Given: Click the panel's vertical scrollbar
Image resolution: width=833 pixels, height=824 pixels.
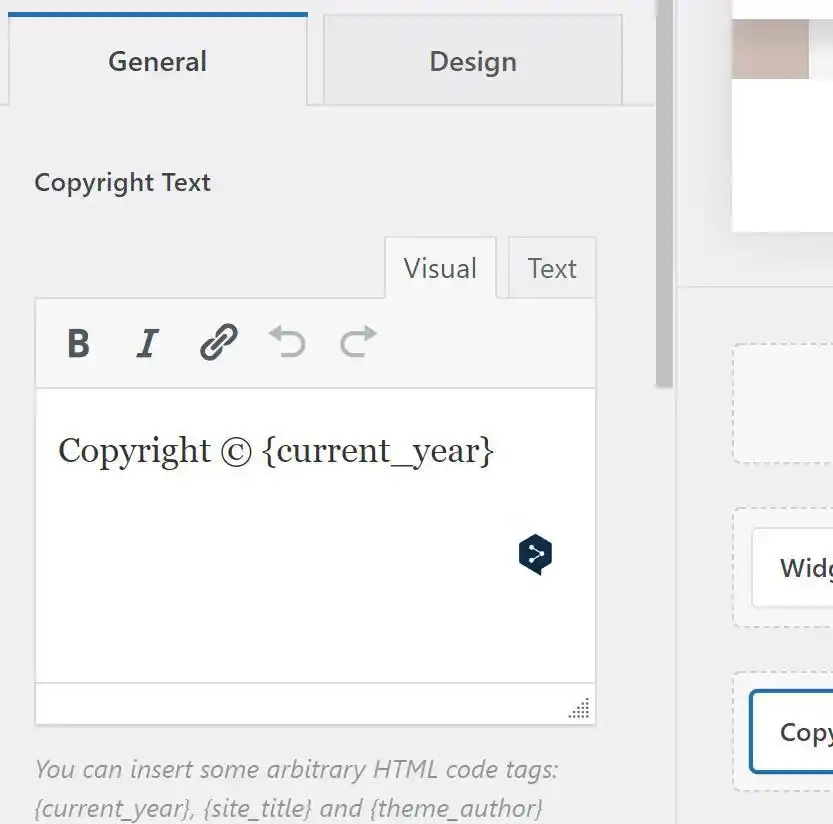Looking at the screenshot, I should pyautogui.click(x=664, y=200).
